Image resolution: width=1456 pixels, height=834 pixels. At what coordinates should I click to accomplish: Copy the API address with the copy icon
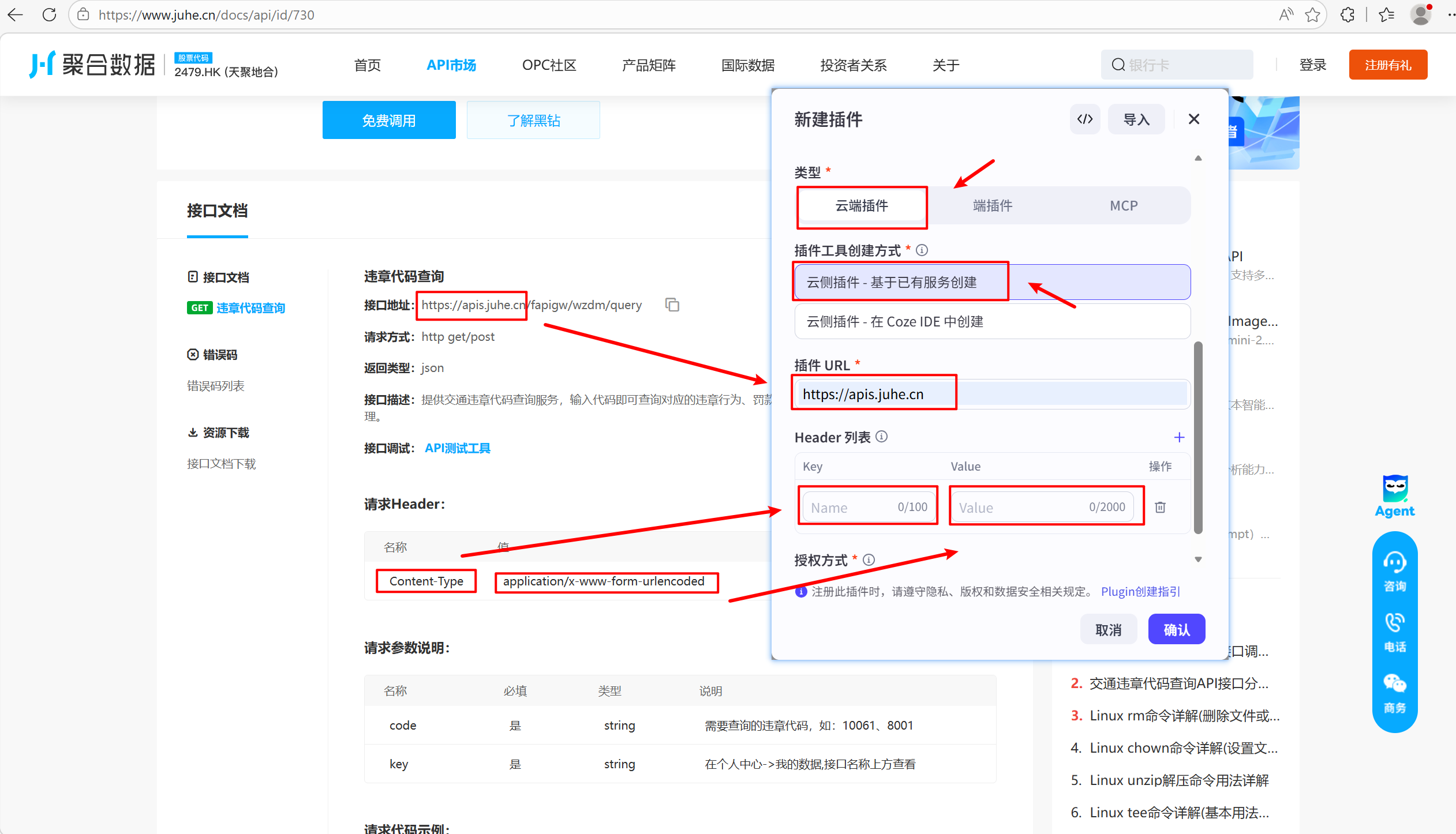(x=672, y=305)
